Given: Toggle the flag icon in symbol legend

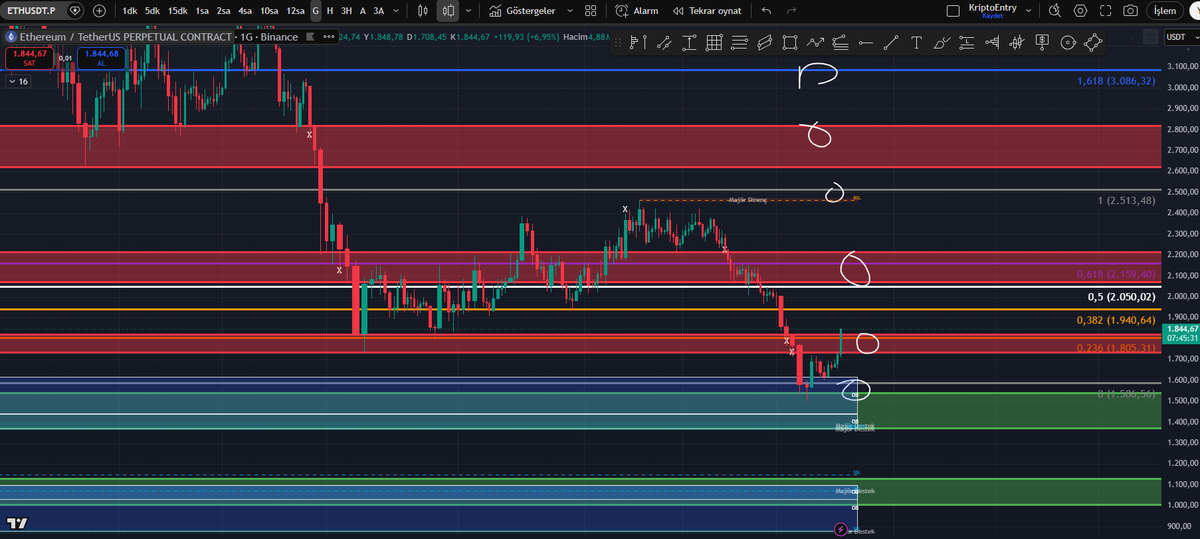Looking at the screenshot, I should click(x=311, y=37).
